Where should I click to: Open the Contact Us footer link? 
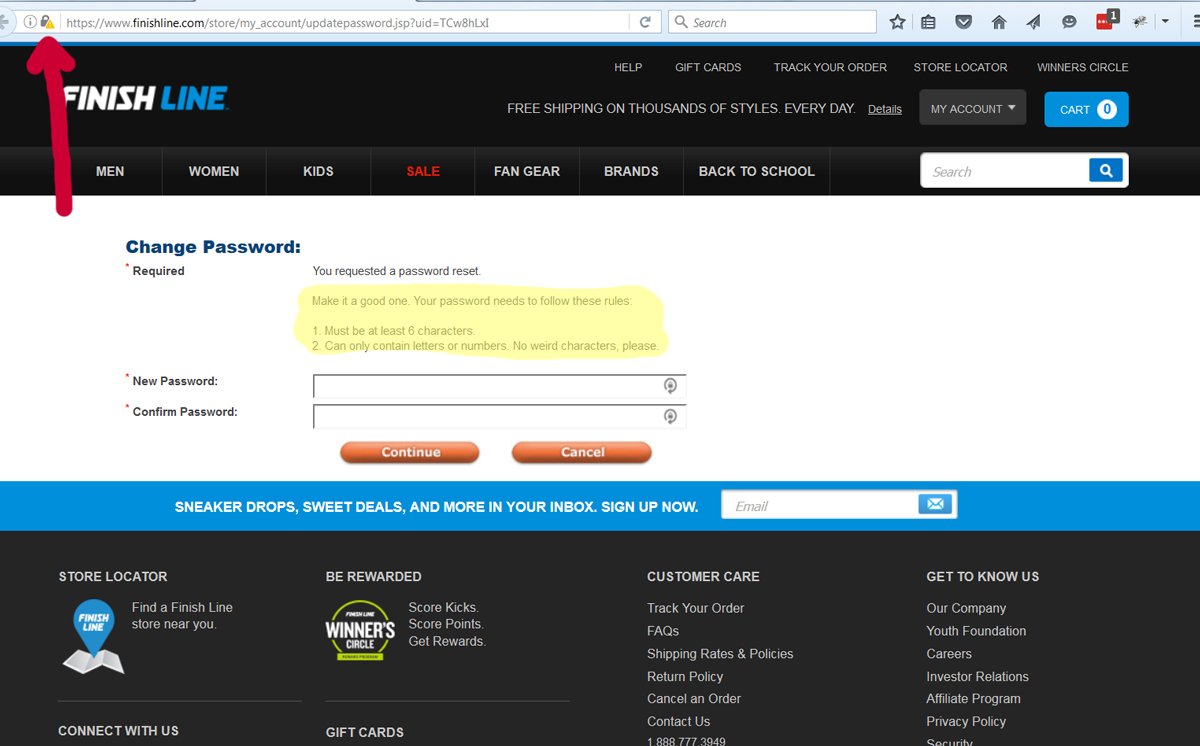(678, 722)
